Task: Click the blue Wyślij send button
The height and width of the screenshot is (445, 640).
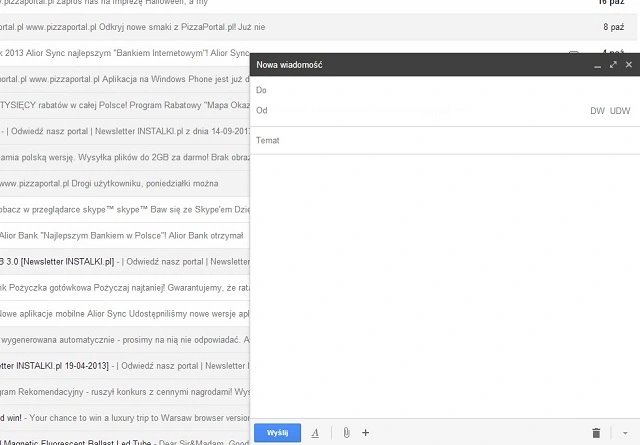Action: click(278, 433)
